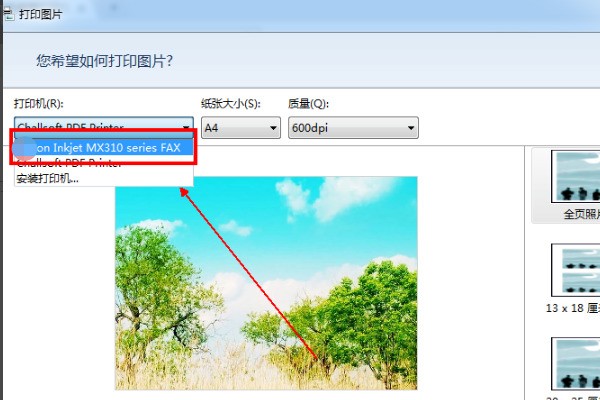Choose the 安装打印机... option
Viewport: 600px width, 400px height.
(104, 178)
